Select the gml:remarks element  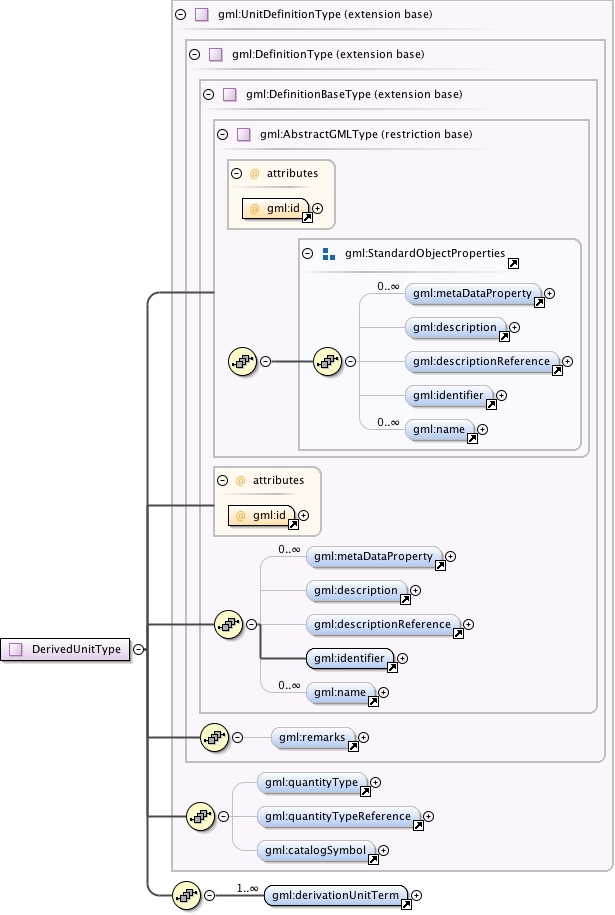point(313,738)
